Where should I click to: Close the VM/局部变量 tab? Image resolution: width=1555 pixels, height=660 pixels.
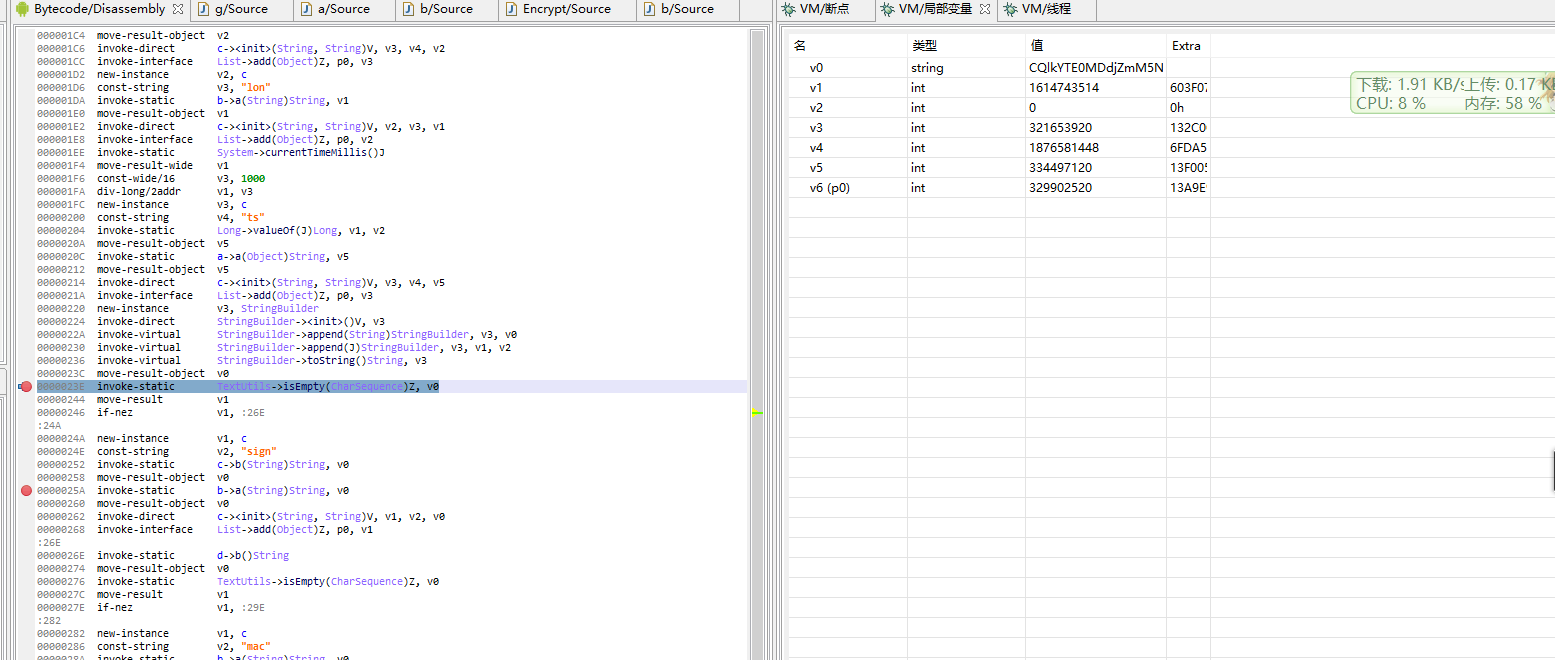click(985, 9)
